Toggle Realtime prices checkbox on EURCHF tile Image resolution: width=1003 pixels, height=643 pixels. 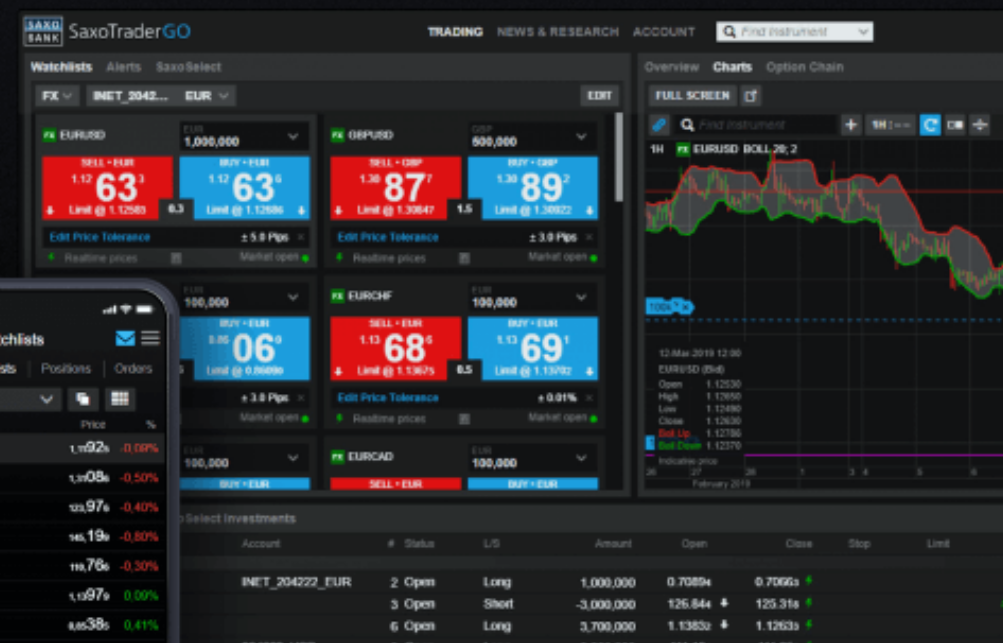coord(464,419)
